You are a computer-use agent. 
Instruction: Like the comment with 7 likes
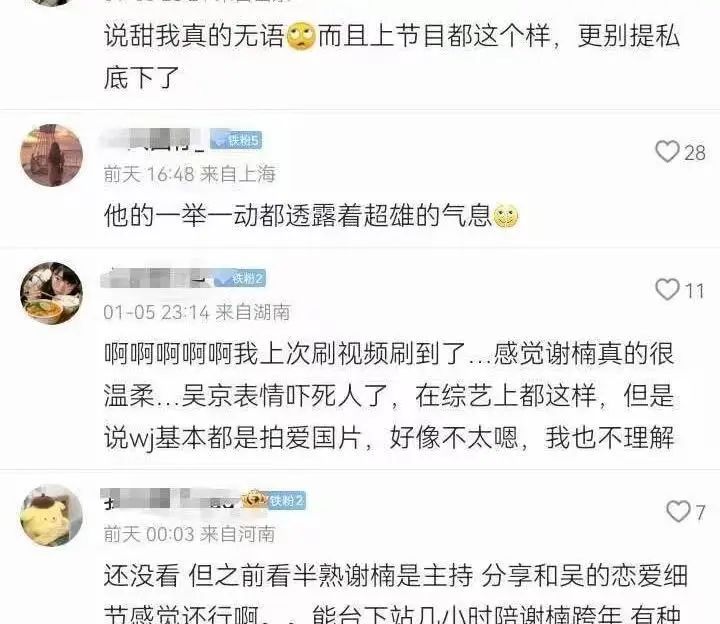point(678,512)
